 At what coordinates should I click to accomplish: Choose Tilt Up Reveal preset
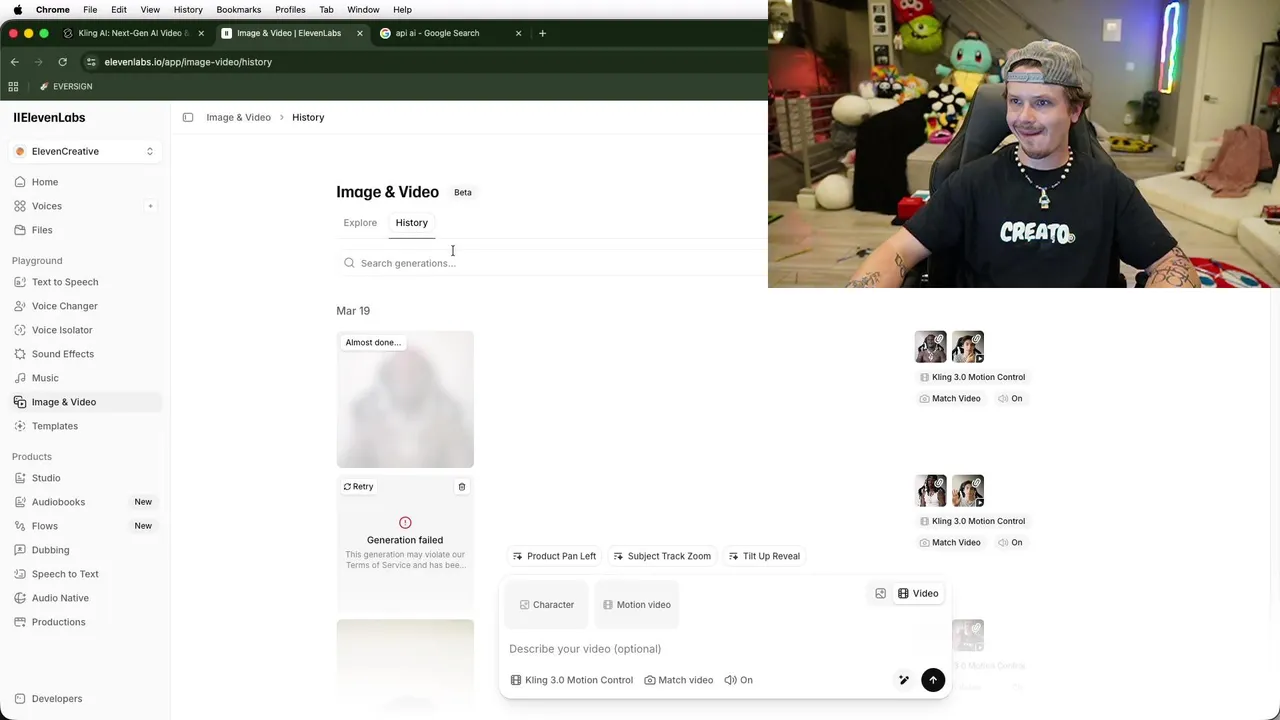click(764, 556)
